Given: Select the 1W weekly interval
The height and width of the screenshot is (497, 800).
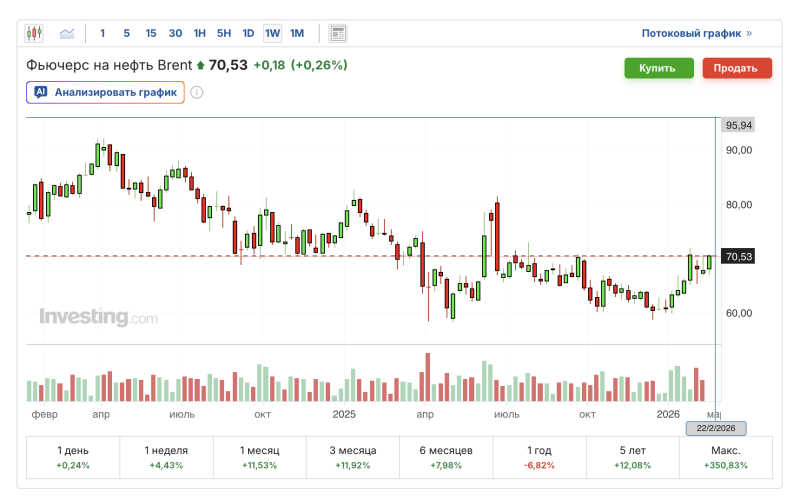Looking at the screenshot, I should 272,33.
